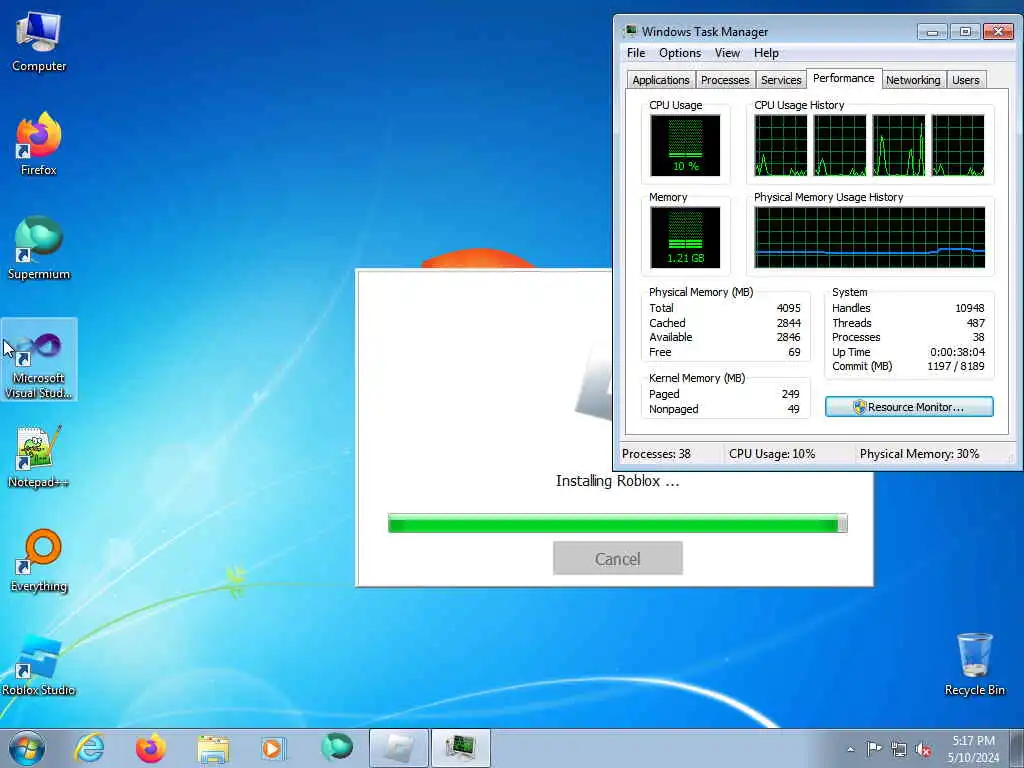Open Windows Explorer folder in the taskbar
1024x768 pixels.
(213, 748)
